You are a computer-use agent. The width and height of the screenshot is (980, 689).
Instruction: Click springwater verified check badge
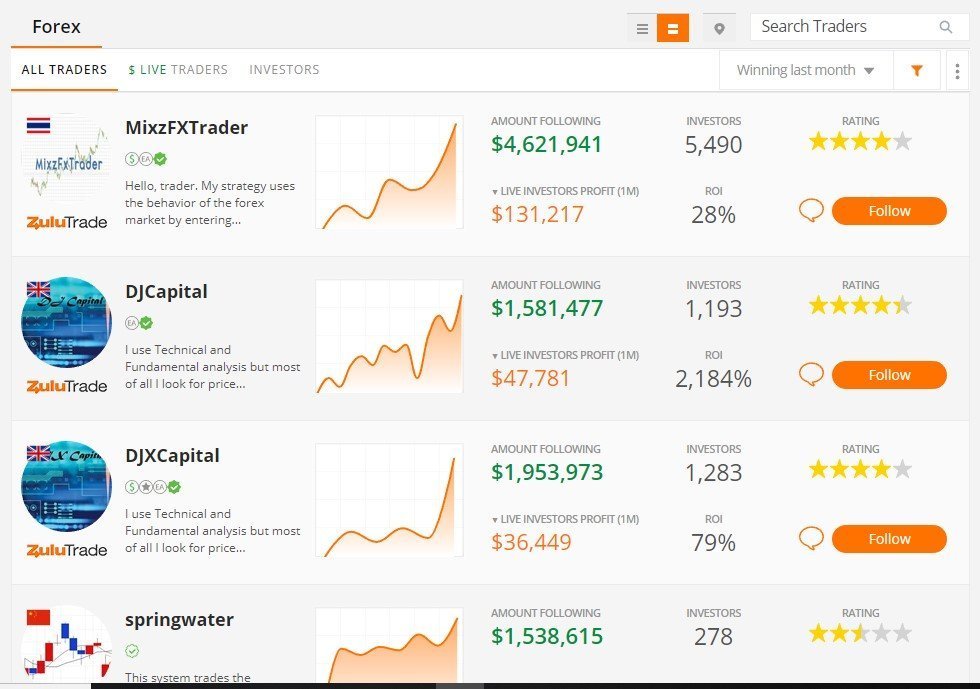(132, 651)
